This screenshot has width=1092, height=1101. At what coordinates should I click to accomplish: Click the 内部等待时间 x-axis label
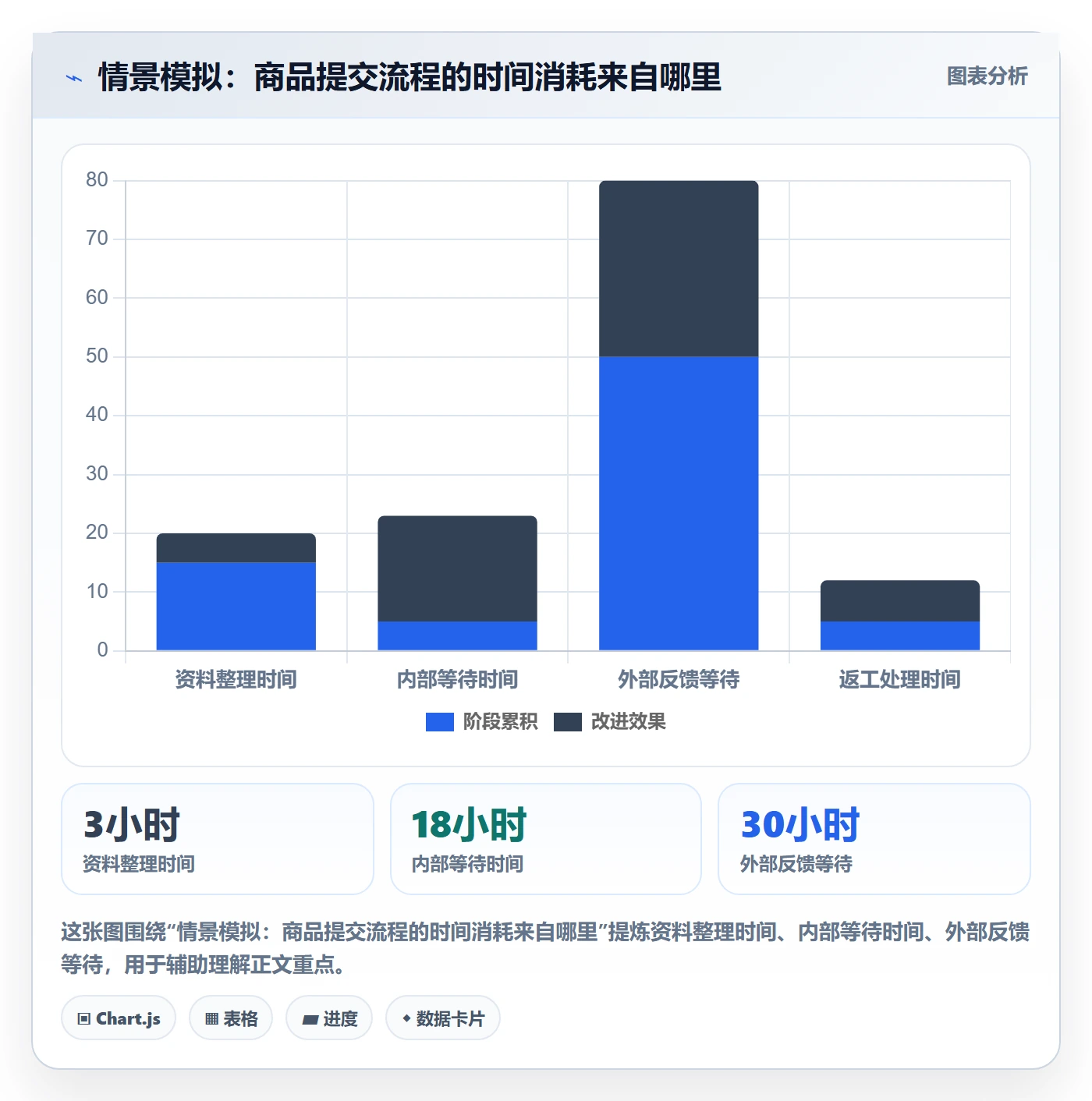click(x=458, y=680)
